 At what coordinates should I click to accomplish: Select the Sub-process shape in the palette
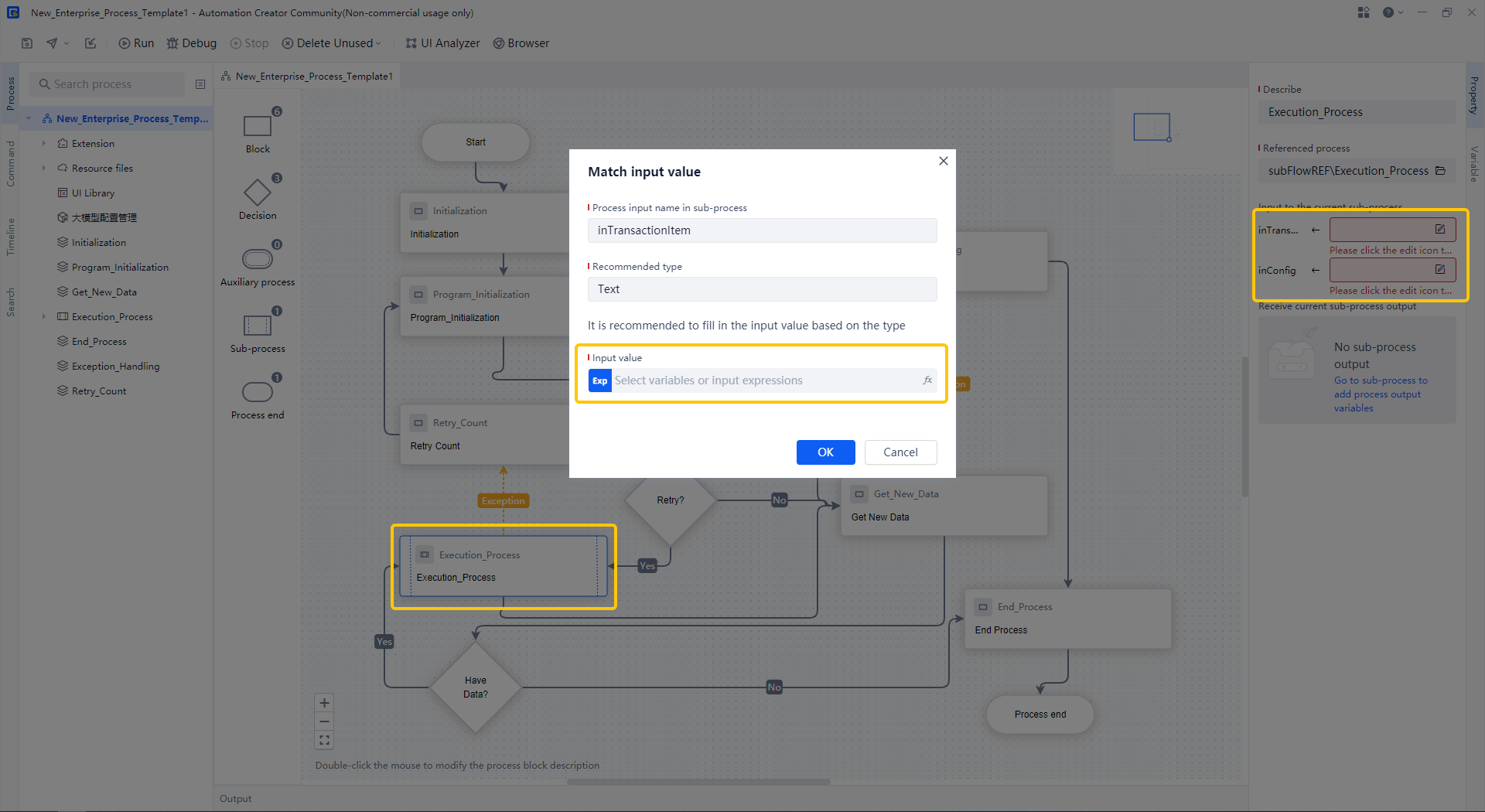coord(258,326)
